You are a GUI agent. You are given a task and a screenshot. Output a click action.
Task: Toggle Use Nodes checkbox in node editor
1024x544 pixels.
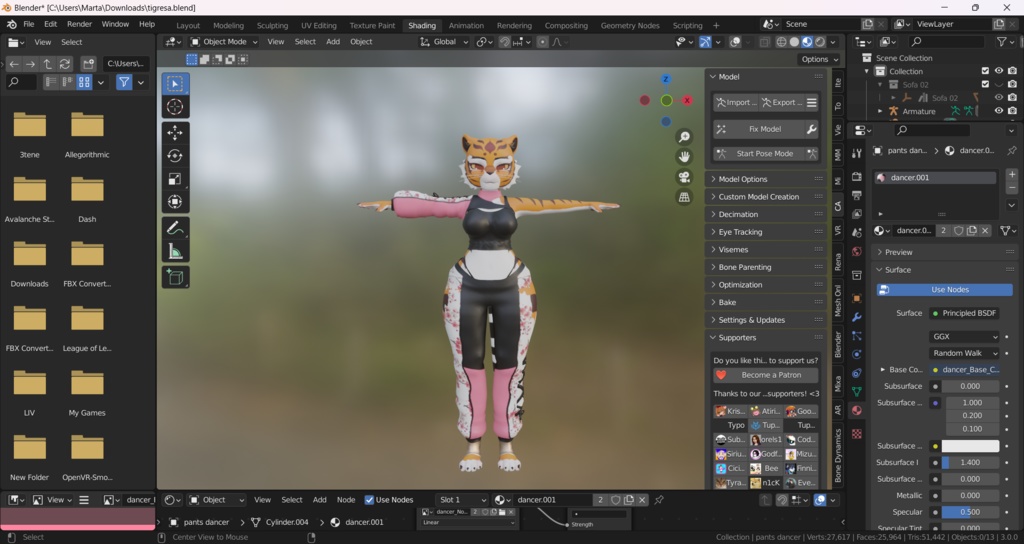point(369,500)
